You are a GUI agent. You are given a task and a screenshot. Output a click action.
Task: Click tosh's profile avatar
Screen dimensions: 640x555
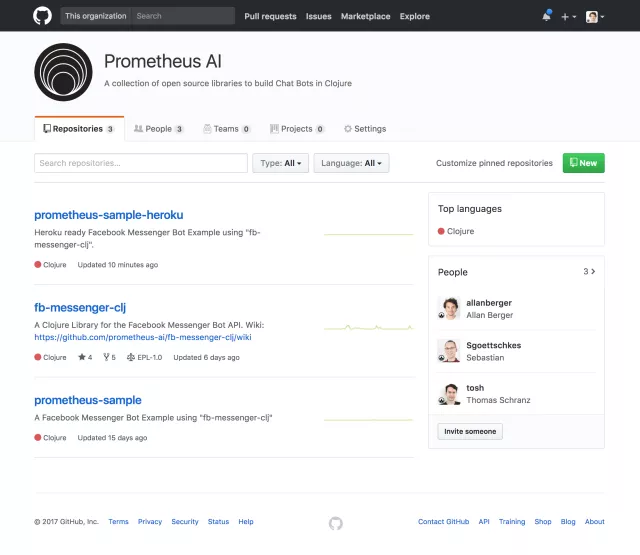[449, 394]
